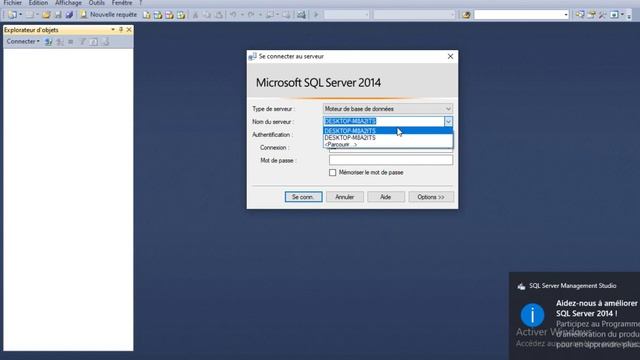This screenshot has width=640, height=360.
Task: Click the Filter funnel icon in Object Explorer
Action: 83,42
